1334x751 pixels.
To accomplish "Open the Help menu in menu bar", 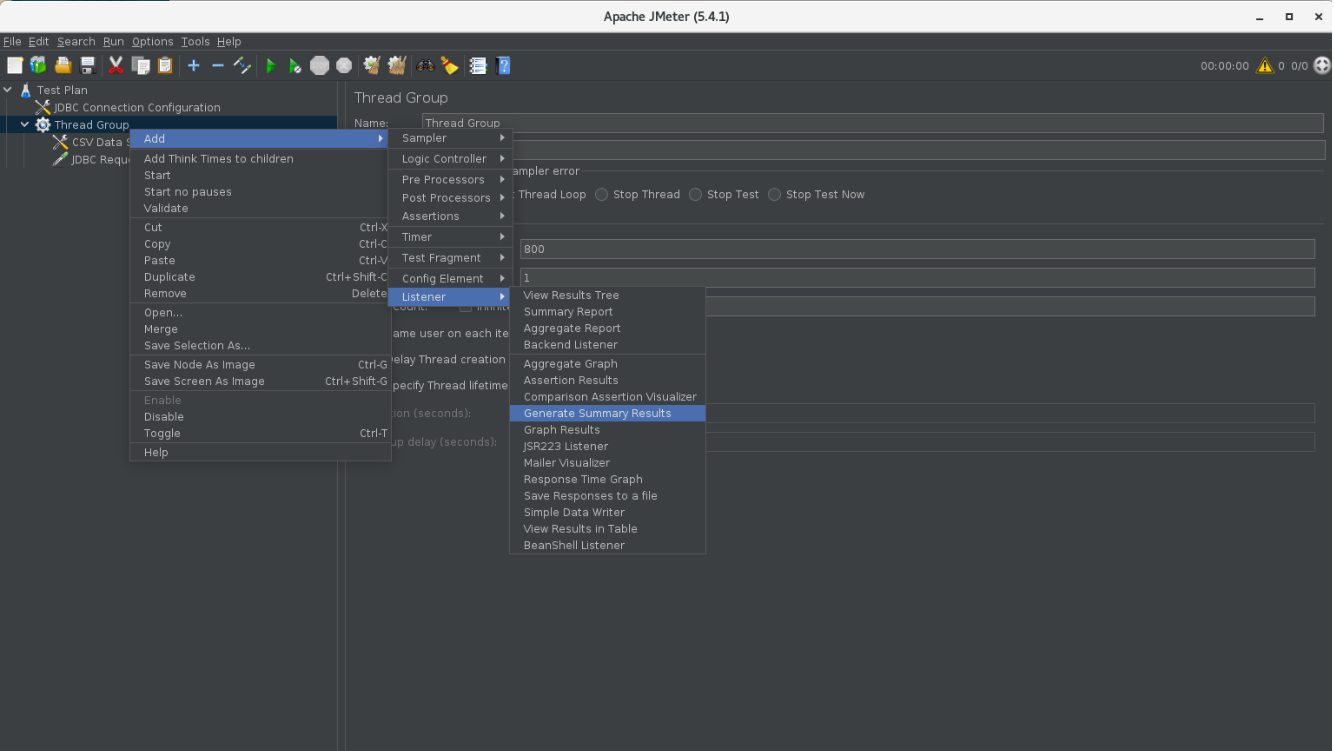I will coord(229,42).
